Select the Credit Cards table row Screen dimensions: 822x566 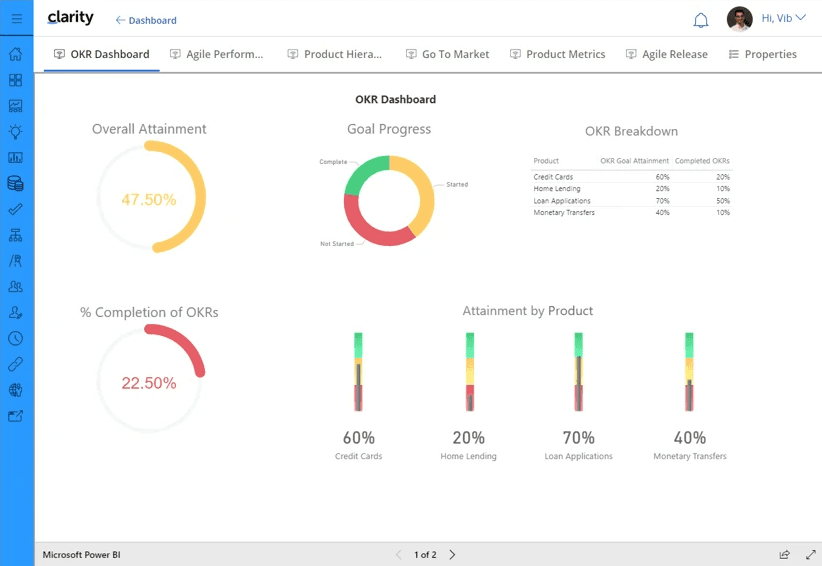tap(632, 177)
